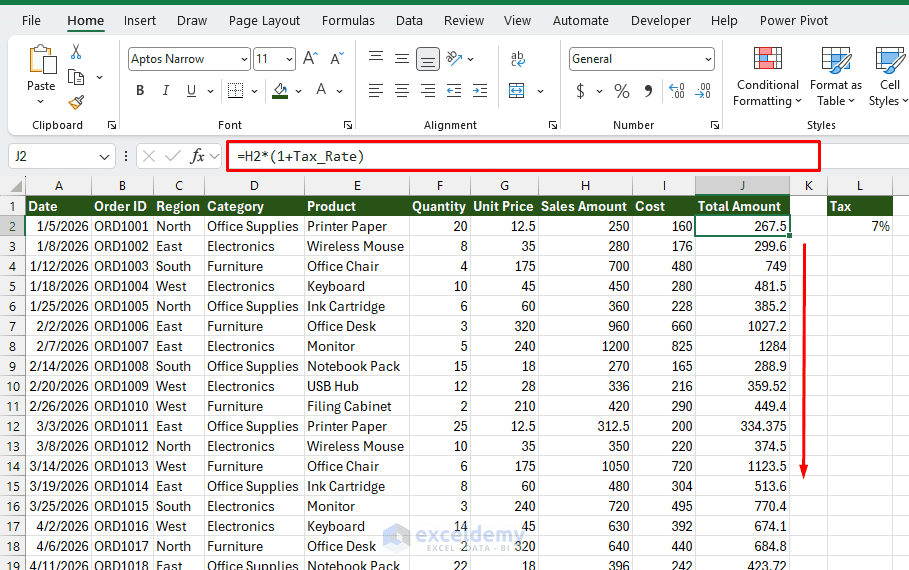Viewport: 909px width, 570px height.
Task: Open Format as Table gallery
Action: coord(835,77)
